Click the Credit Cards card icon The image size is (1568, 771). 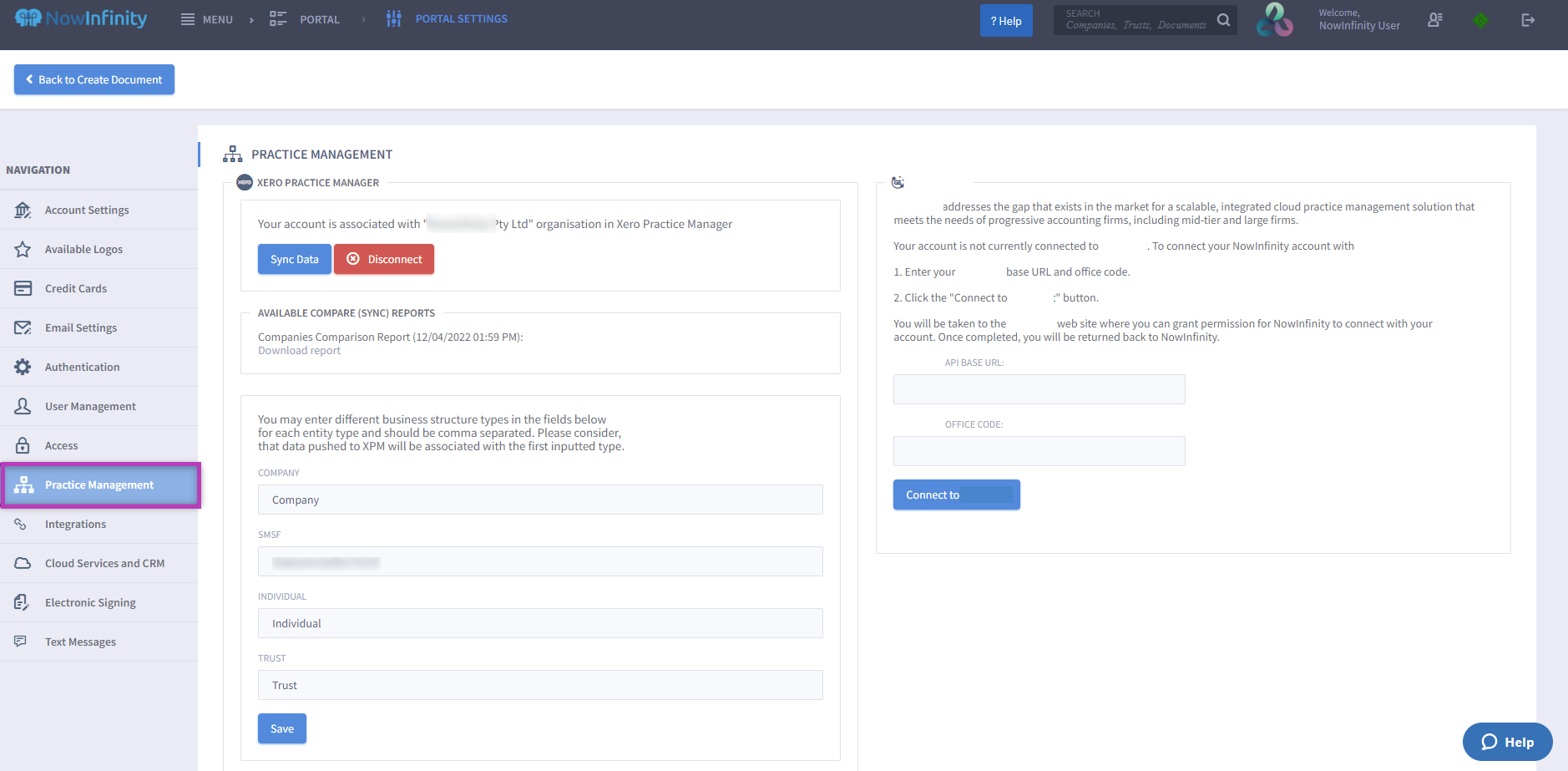coord(23,288)
